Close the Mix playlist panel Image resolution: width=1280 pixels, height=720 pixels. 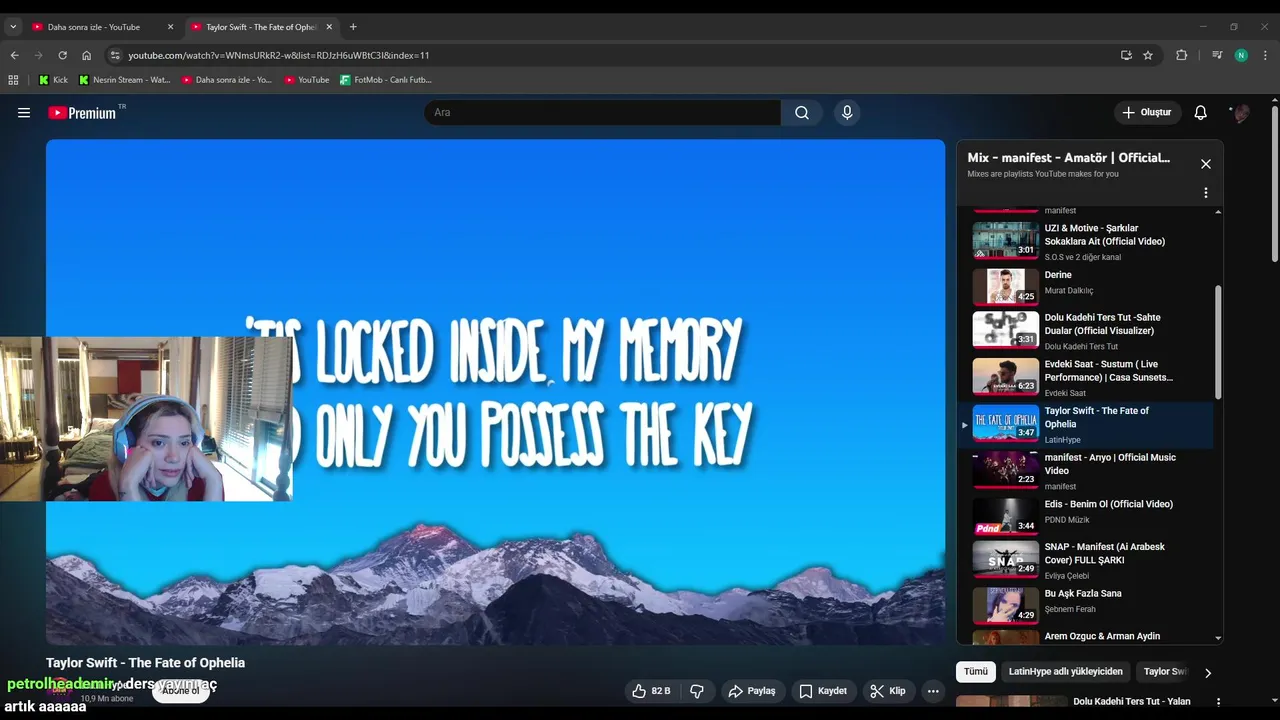pos(1206,164)
